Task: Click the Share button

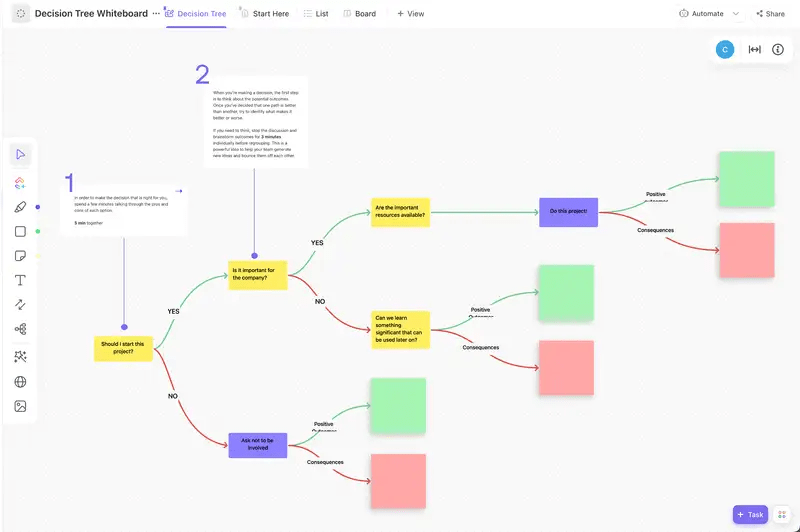Action: pyautogui.click(x=770, y=14)
